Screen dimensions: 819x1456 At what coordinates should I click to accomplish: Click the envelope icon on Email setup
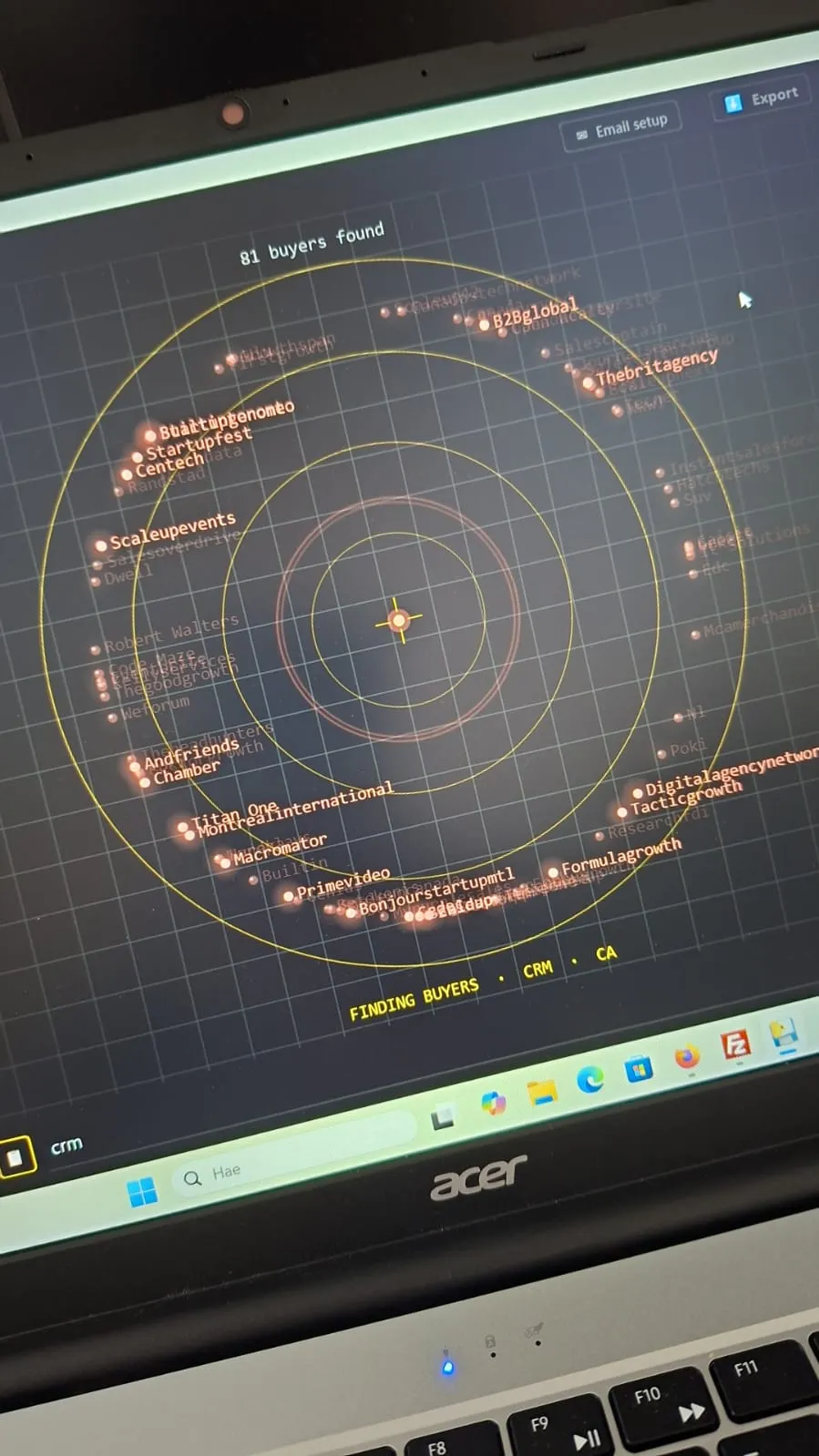(x=581, y=135)
